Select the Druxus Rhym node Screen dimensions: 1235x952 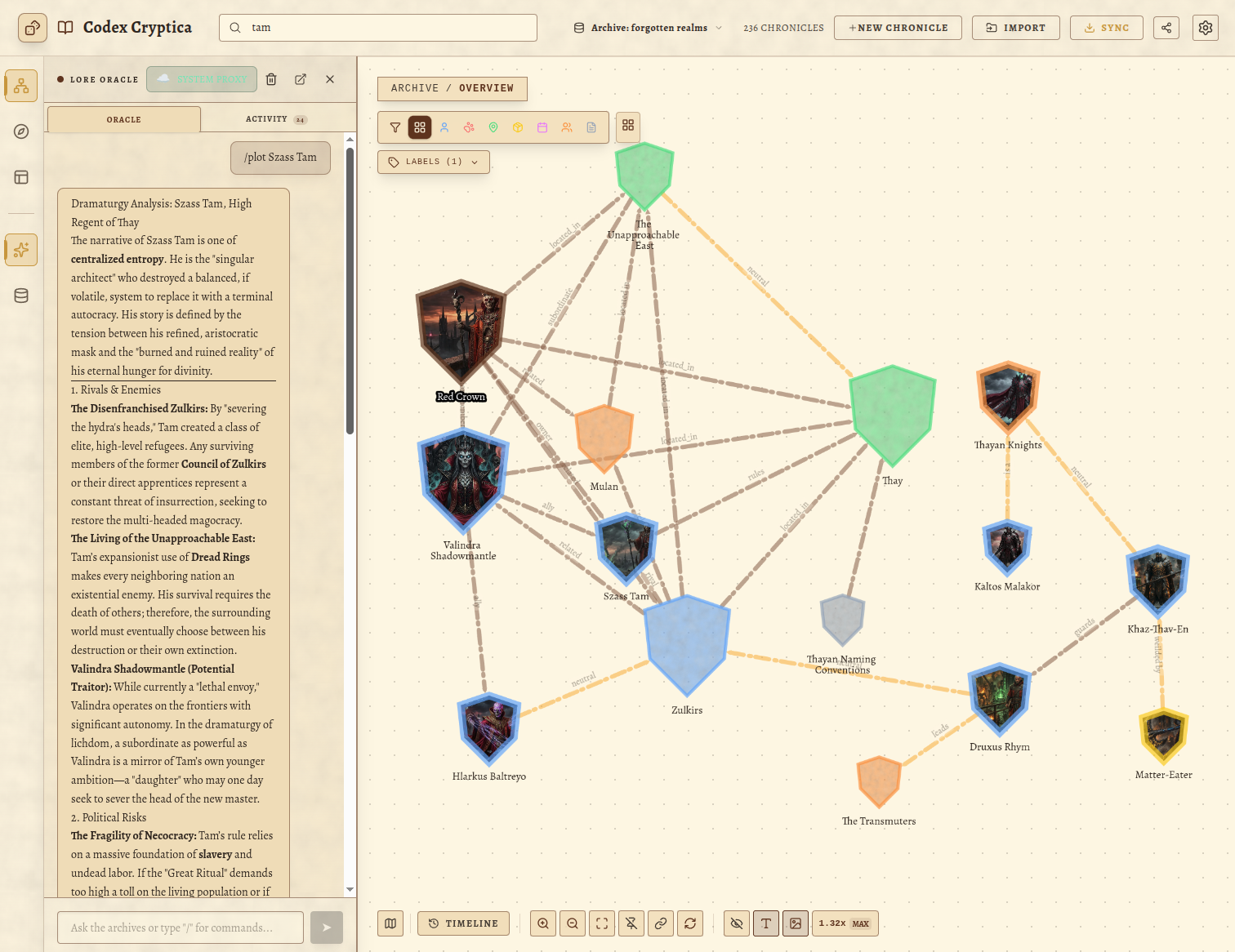coord(1000,701)
